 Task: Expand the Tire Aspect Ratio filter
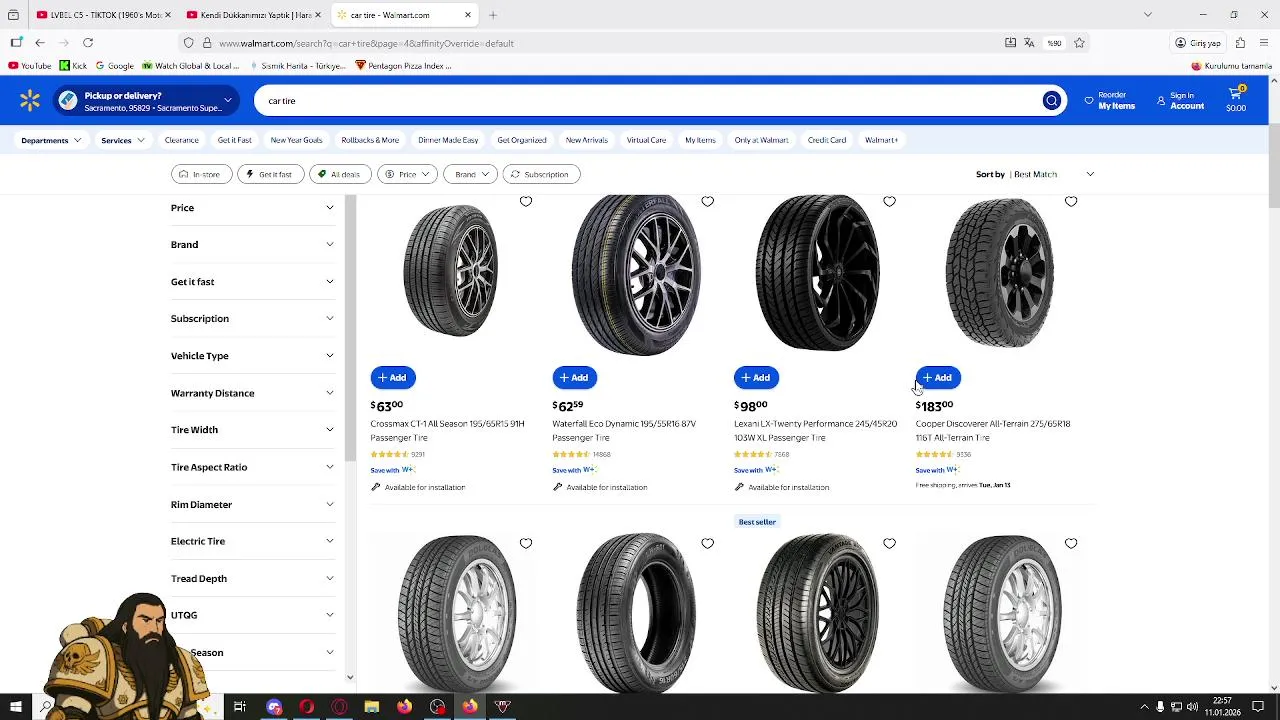(252, 467)
